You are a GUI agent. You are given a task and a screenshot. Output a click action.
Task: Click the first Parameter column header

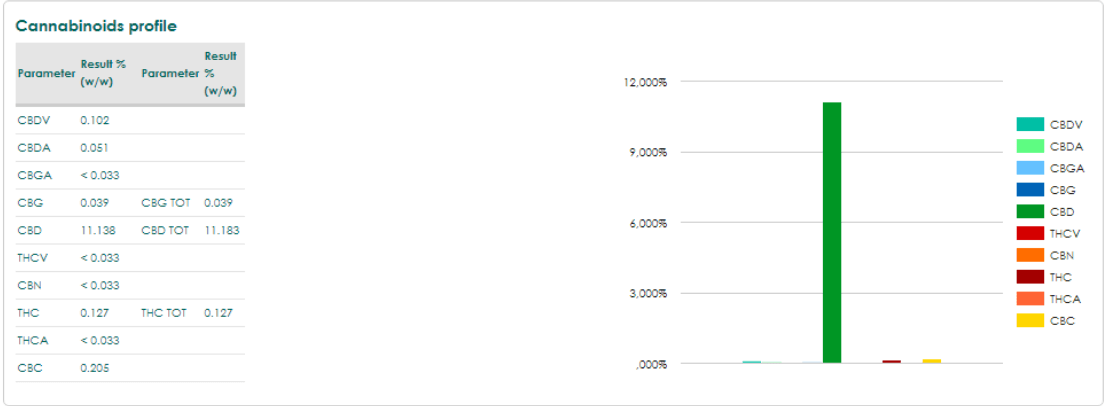[47, 73]
